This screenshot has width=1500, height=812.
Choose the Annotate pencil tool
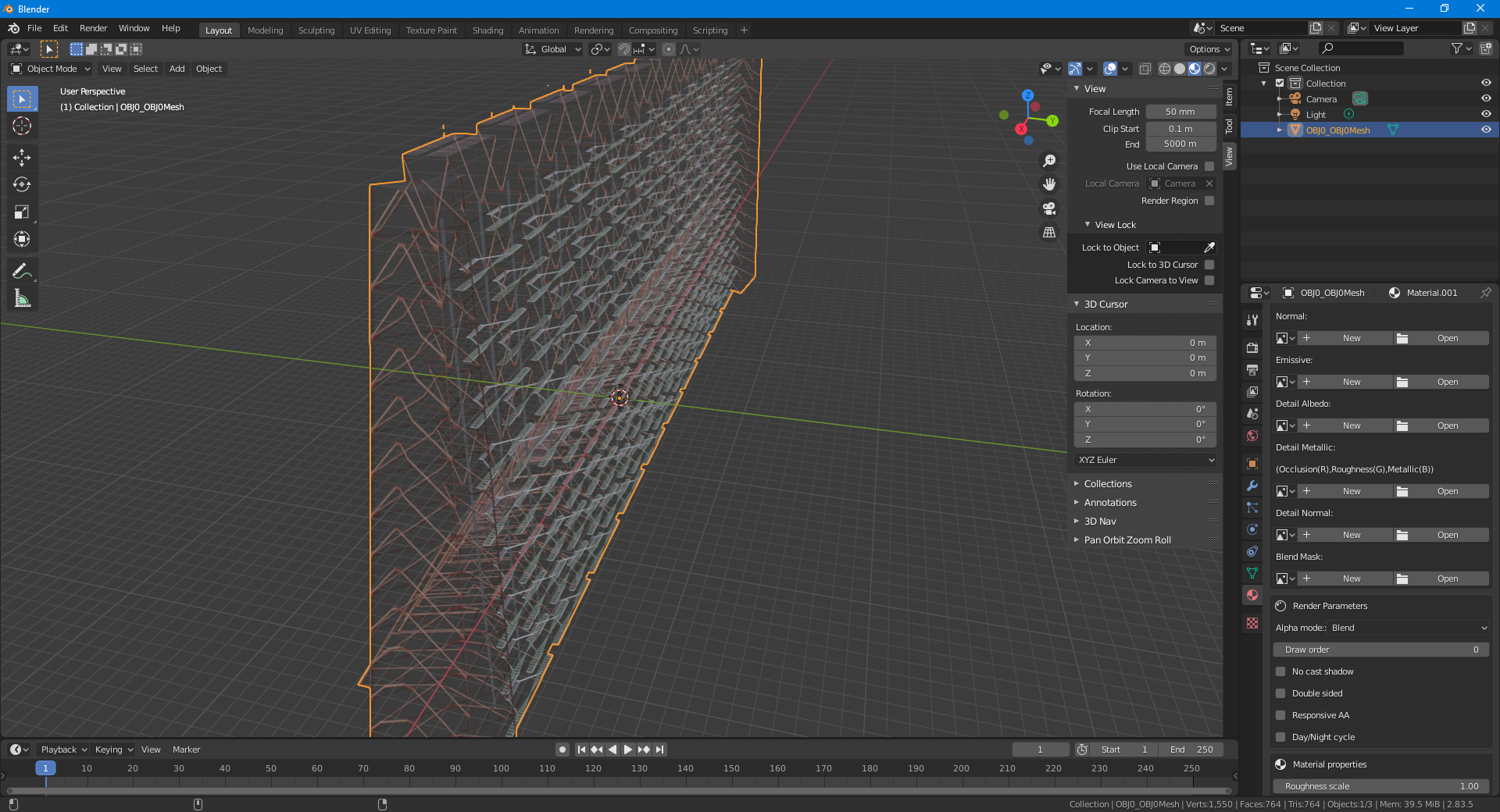click(x=22, y=271)
